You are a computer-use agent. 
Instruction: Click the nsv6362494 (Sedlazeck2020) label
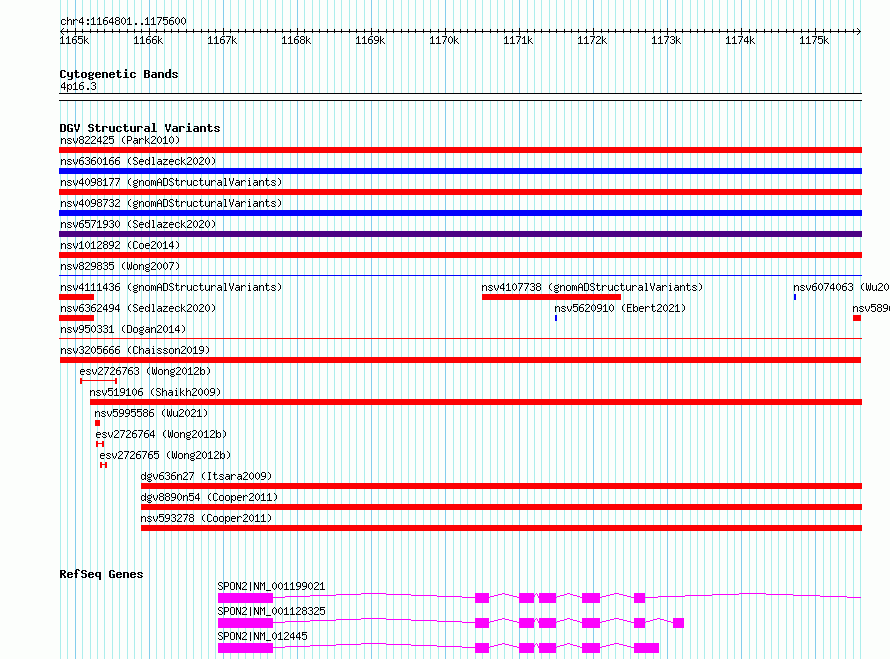click(138, 308)
